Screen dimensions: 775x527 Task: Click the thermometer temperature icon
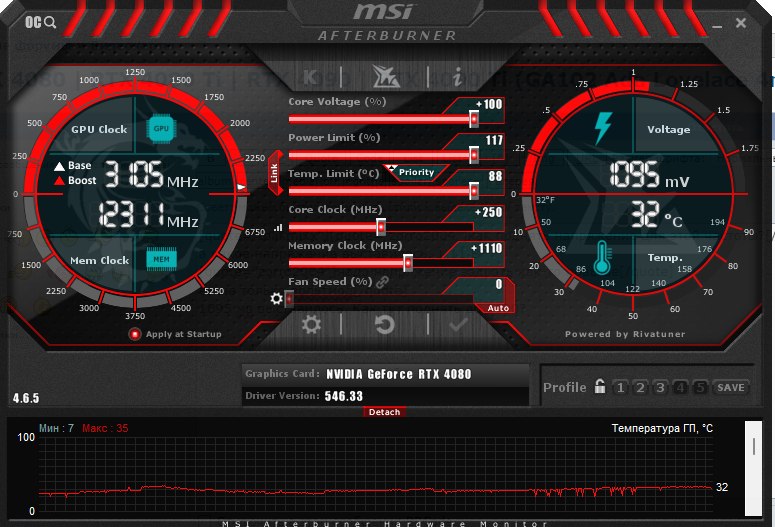[x=602, y=258]
